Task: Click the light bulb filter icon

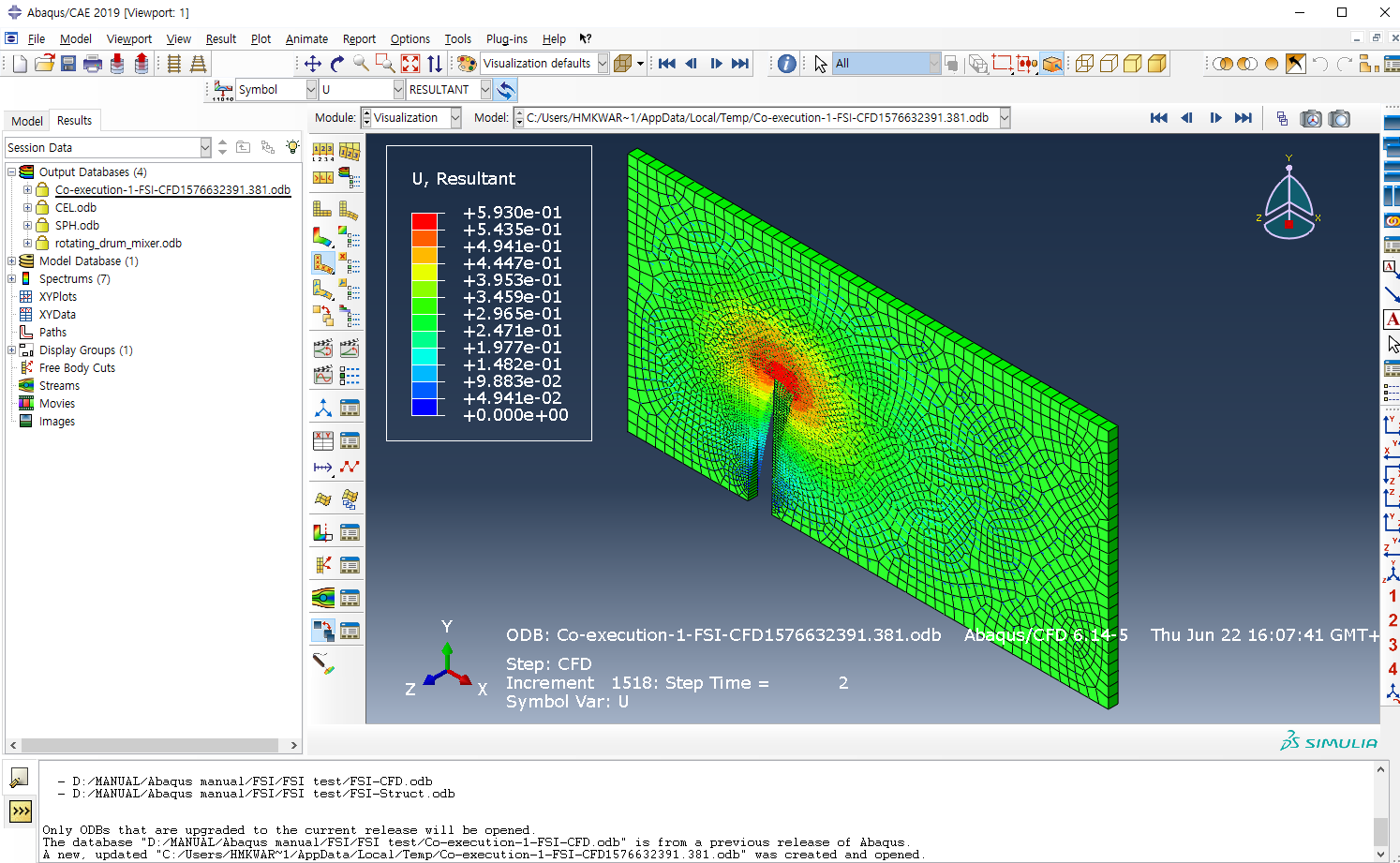Action: click(x=293, y=147)
